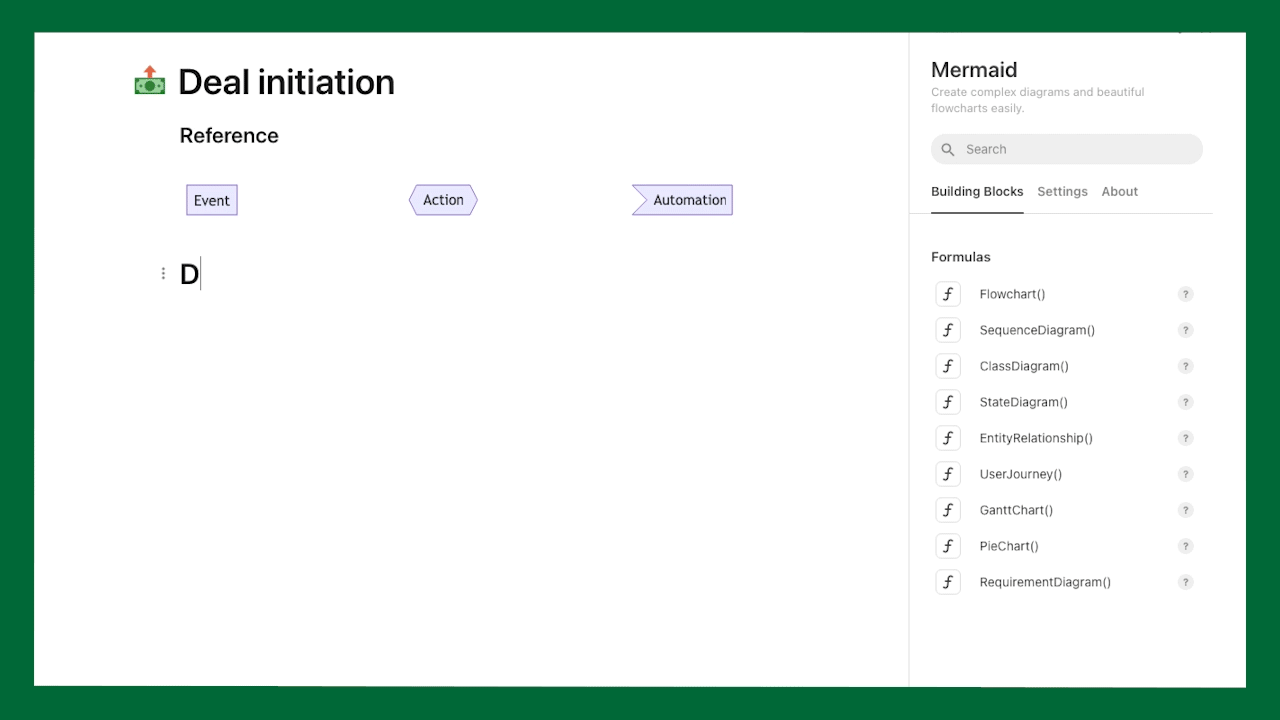1280x720 pixels.
Task: Expand options for PieChart() help
Action: pyautogui.click(x=1186, y=546)
